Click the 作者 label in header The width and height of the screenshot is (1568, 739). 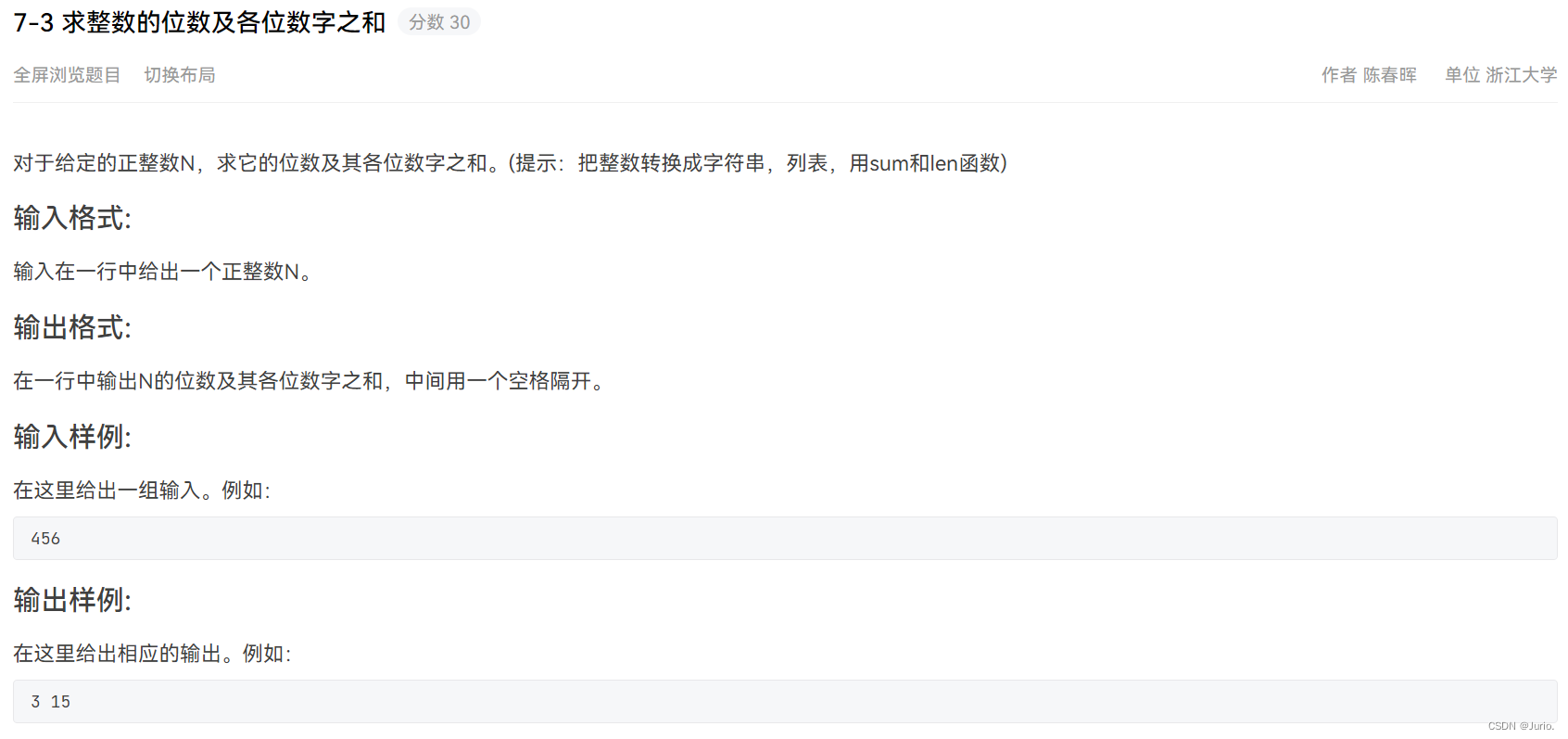(x=1339, y=75)
